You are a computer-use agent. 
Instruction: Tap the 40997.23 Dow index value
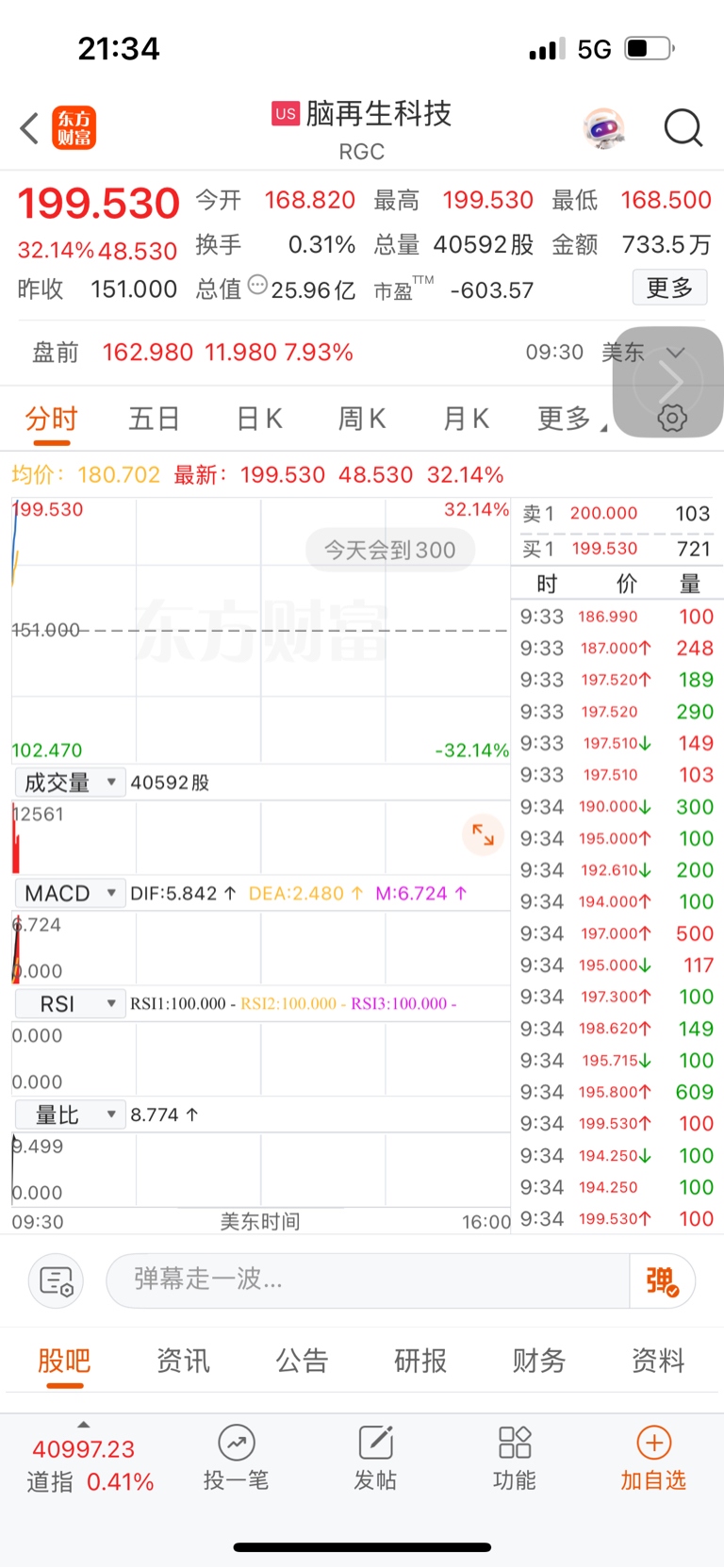[84, 1449]
